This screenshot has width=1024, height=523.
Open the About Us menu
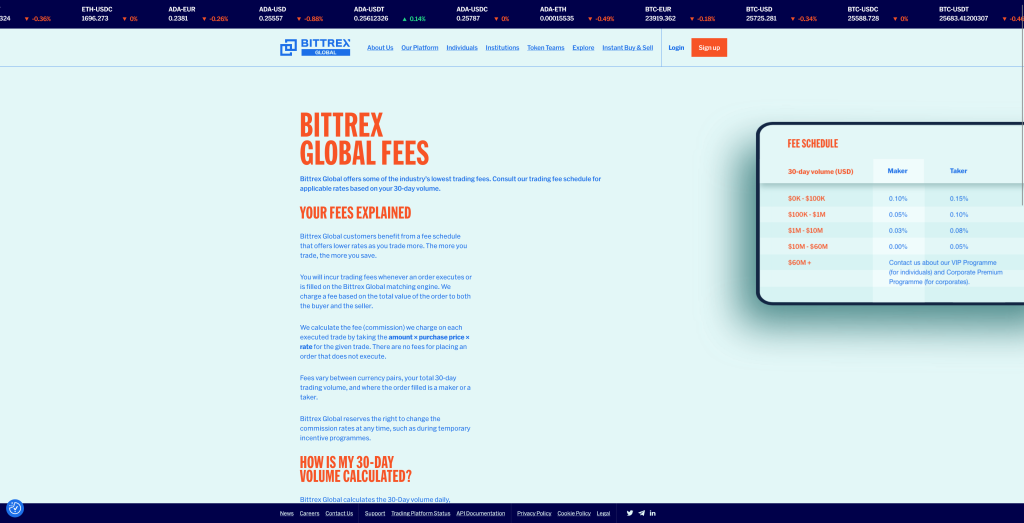[x=380, y=48]
